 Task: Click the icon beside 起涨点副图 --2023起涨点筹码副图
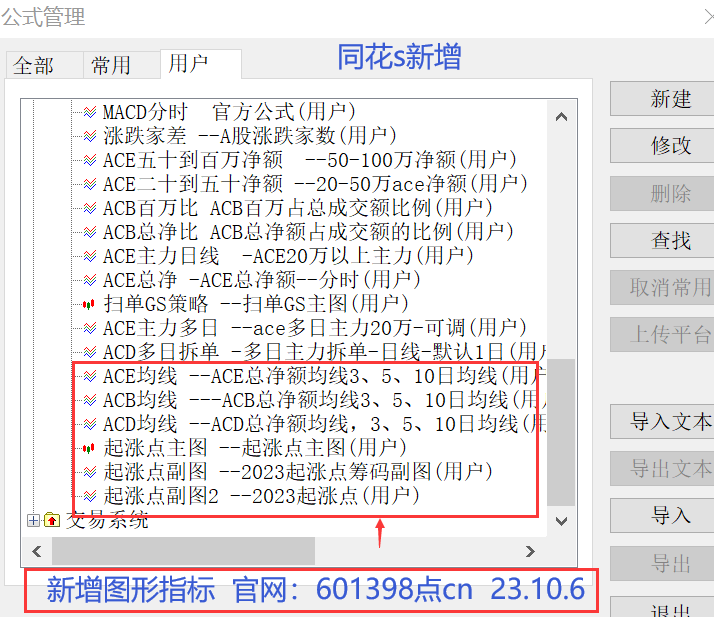pyautogui.click(x=90, y=472)
